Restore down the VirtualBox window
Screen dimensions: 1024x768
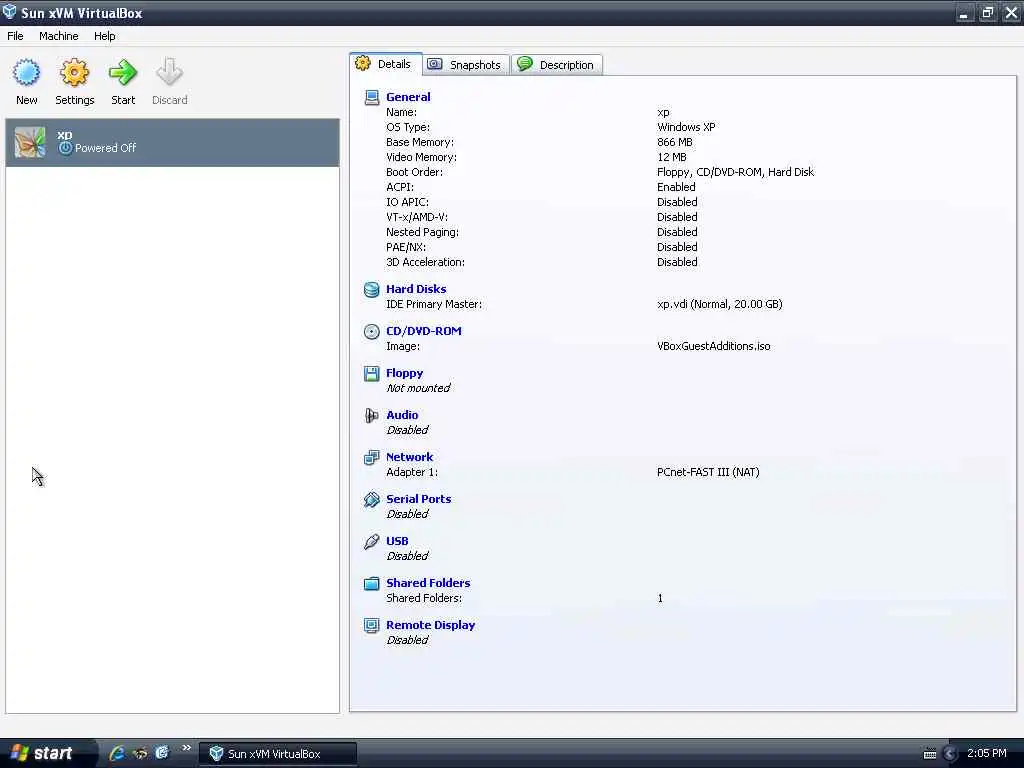[987, 12]
